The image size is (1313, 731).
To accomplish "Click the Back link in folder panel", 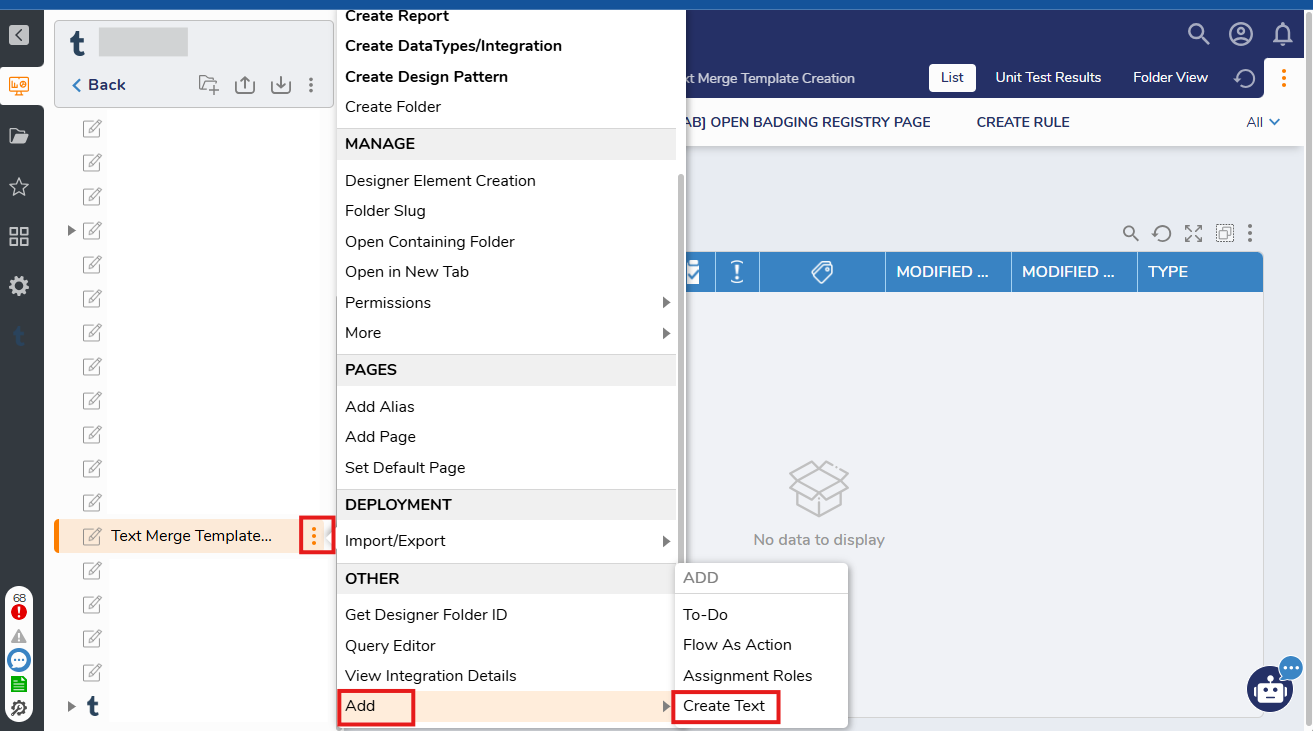I will [x=99, y=85].
